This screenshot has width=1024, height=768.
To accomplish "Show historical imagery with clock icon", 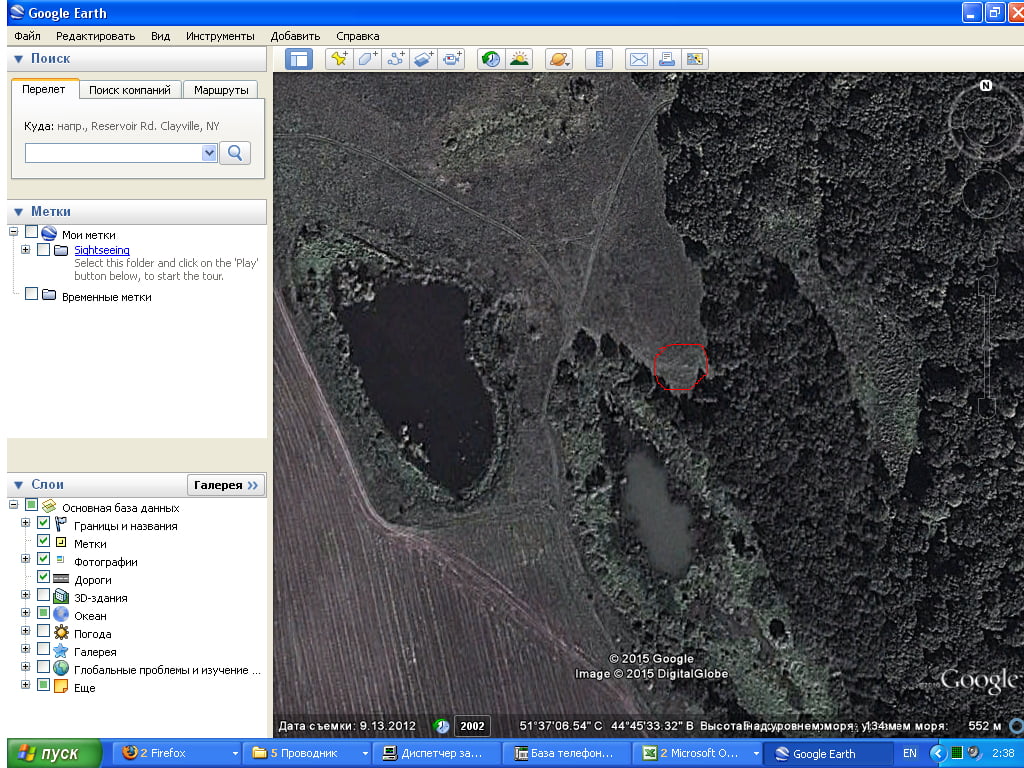I will [491, 59].
